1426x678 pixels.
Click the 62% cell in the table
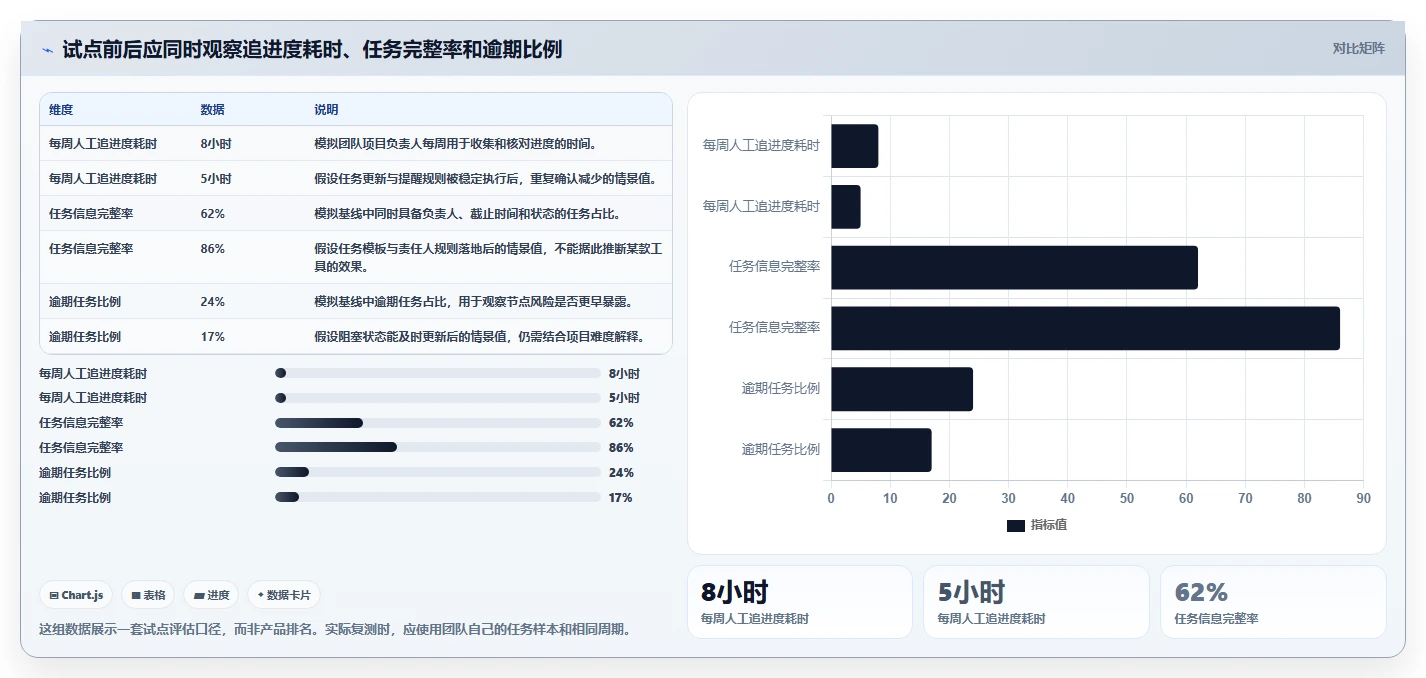pos(212,214)
